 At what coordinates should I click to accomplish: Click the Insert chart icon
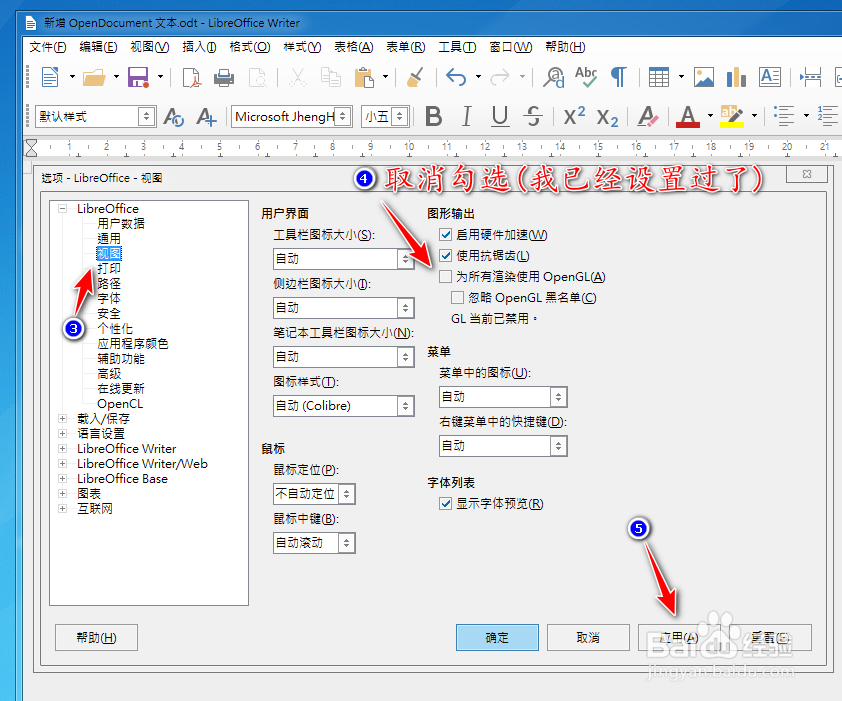point(736,77)
